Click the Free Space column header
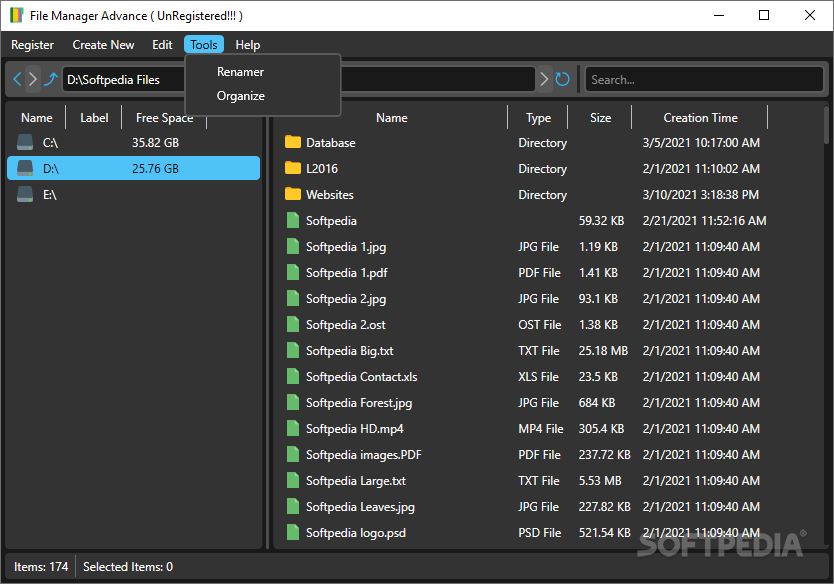Viewport: 834px width, 584px height. point(164,118)
